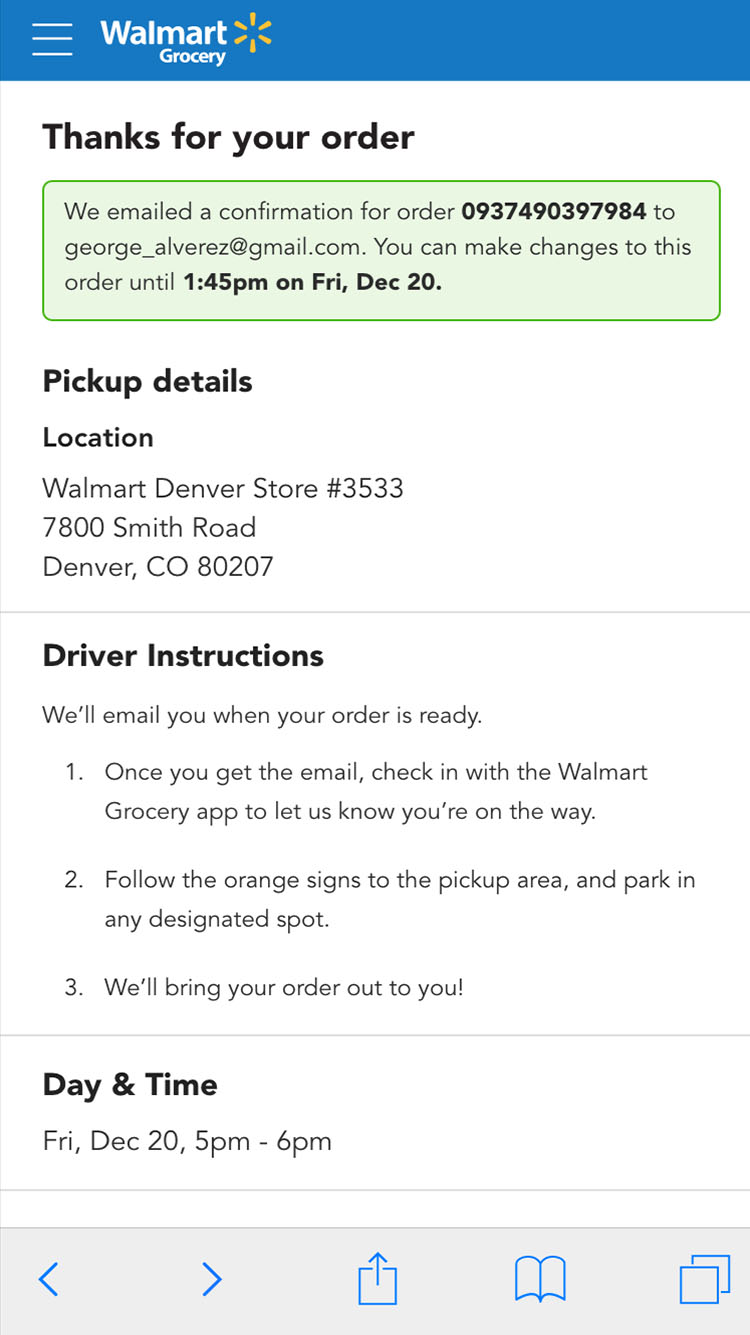The image size is (750, 1335).
Task: Open the browser share sheet
Action: (378, 1279)
